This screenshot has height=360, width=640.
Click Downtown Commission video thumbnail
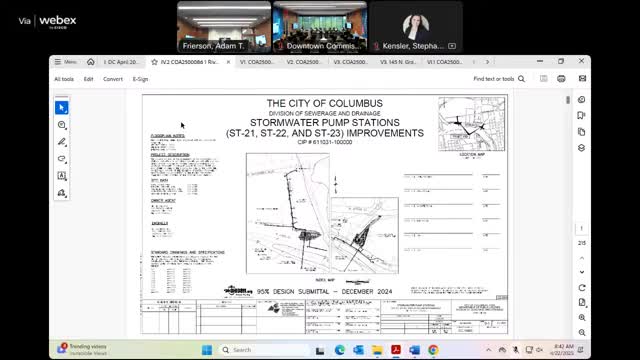pos(320,27)
